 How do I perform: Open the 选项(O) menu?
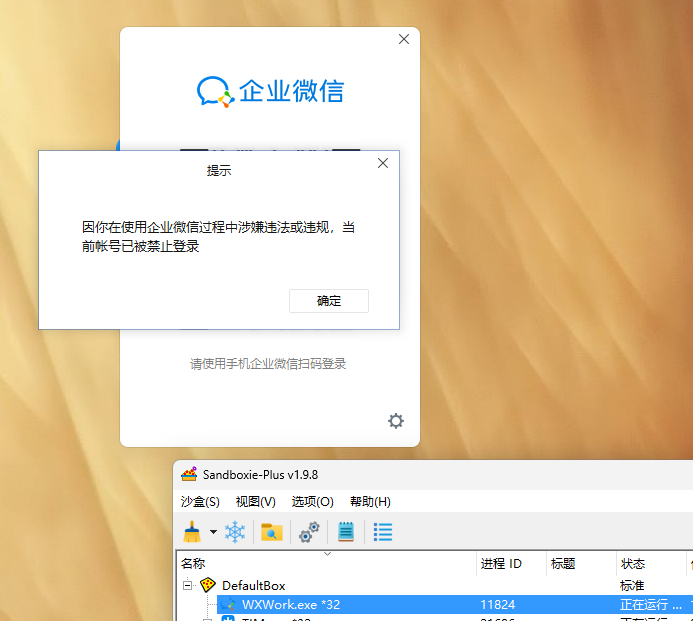pos(312,502)
